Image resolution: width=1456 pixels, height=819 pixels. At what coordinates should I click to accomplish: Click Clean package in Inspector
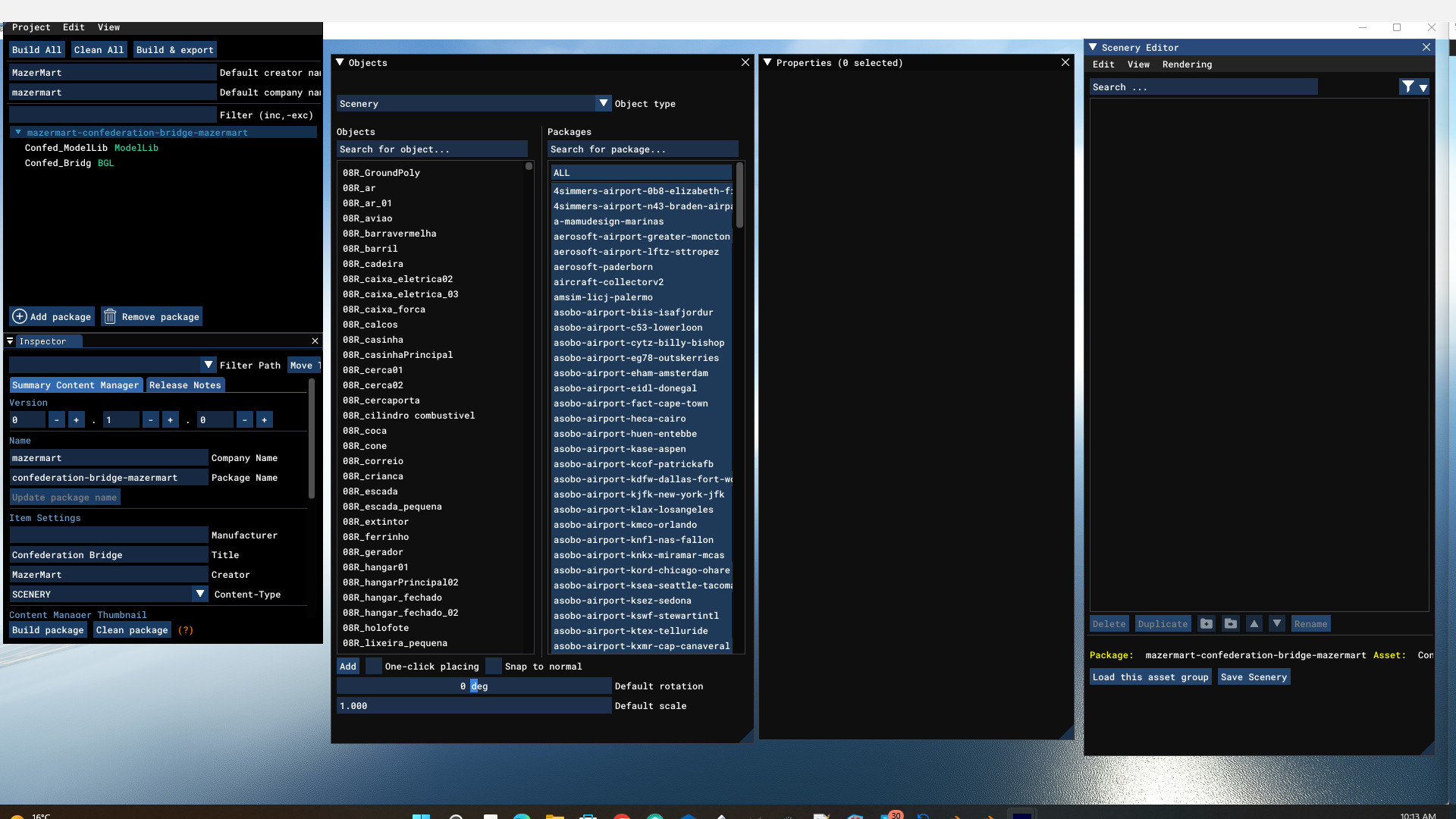[132, 630]
